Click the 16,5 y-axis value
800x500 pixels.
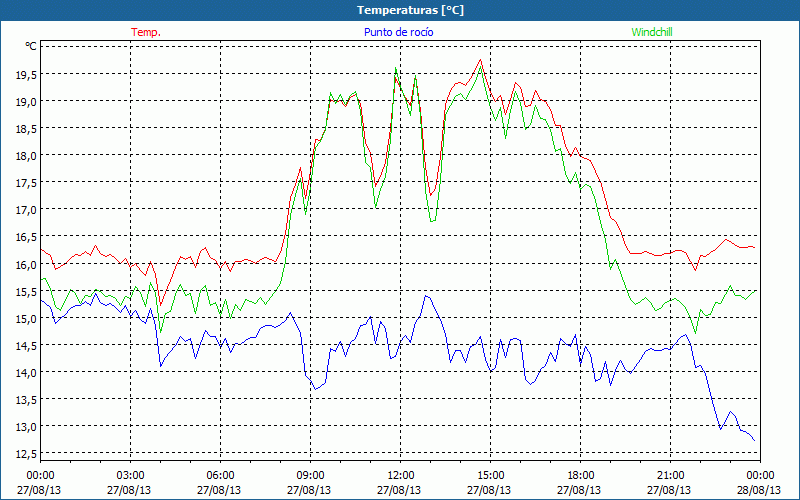(x=26, y=237)
